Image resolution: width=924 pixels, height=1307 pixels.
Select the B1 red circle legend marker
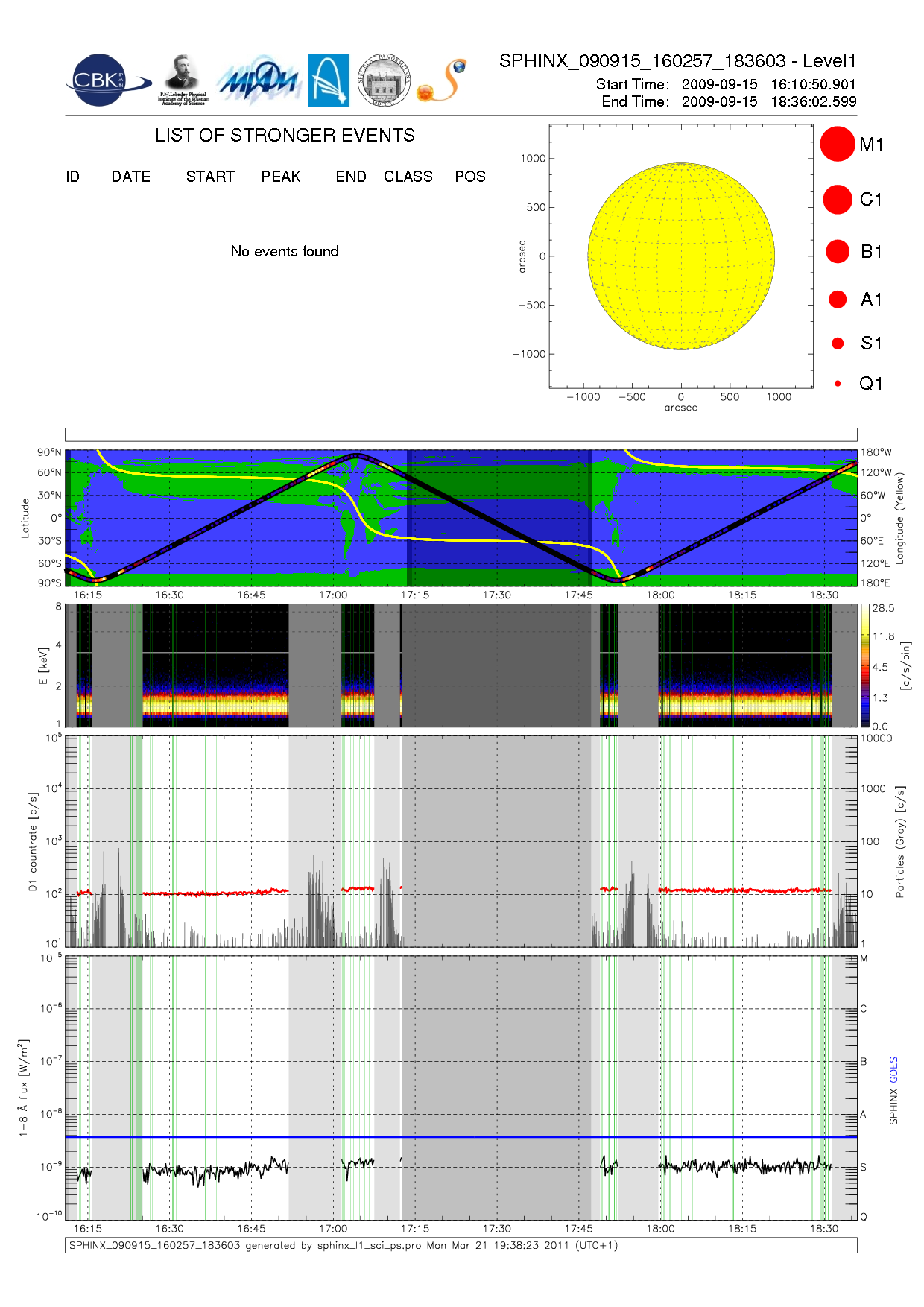point(838,252)
